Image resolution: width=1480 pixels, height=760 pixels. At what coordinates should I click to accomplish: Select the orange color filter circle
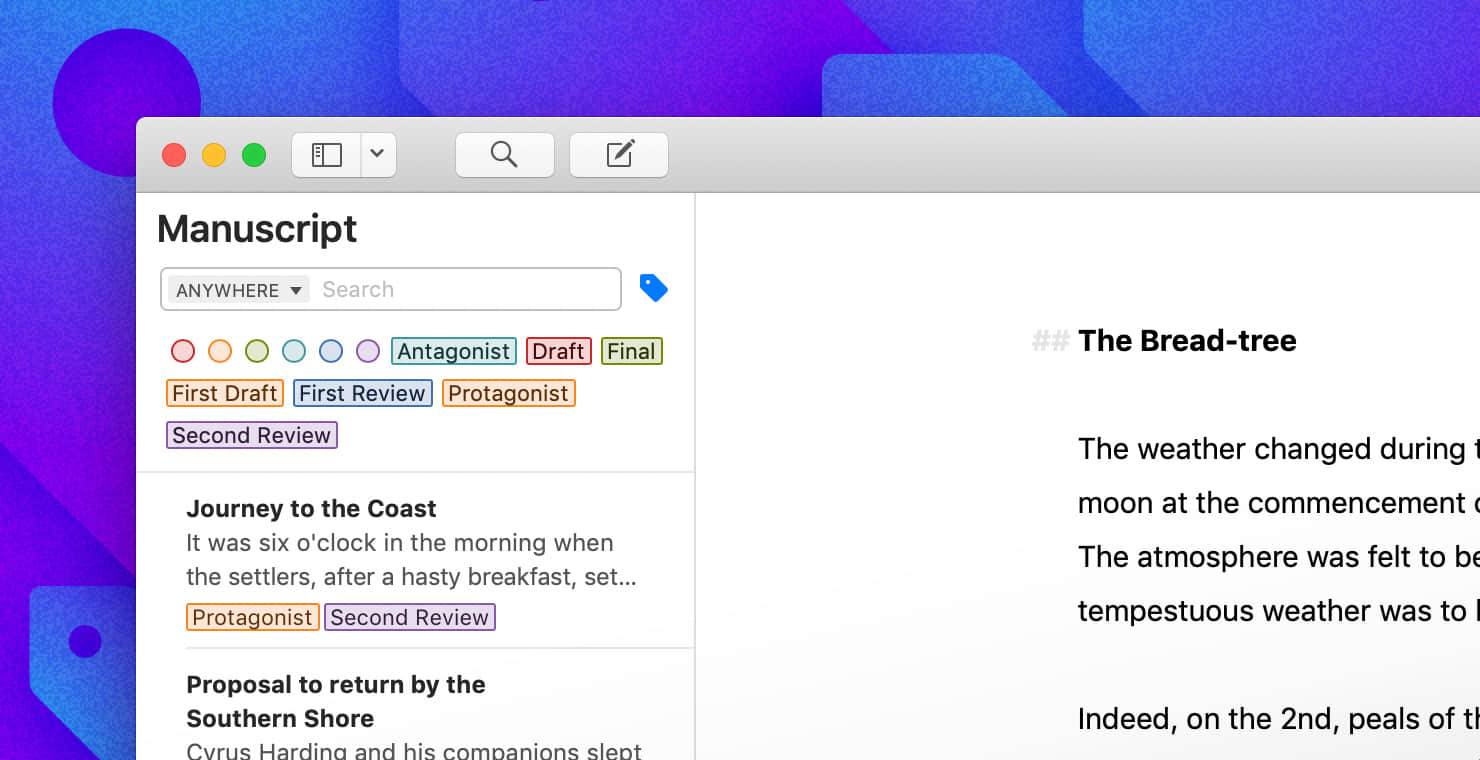[x=220, y=351]
